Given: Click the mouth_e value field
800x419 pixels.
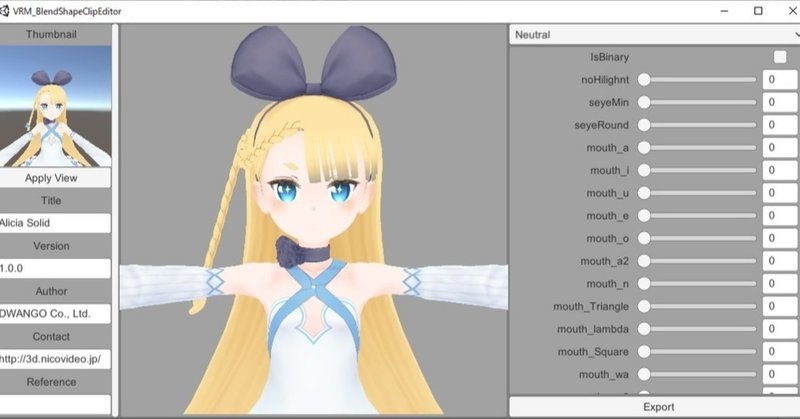Looking at the screenshot, I should [780, 216].
